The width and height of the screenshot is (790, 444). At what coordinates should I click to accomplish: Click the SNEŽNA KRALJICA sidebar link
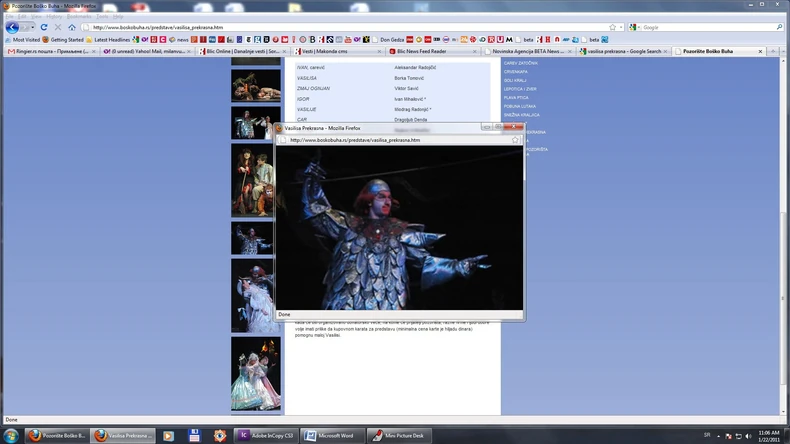(522, 114)
